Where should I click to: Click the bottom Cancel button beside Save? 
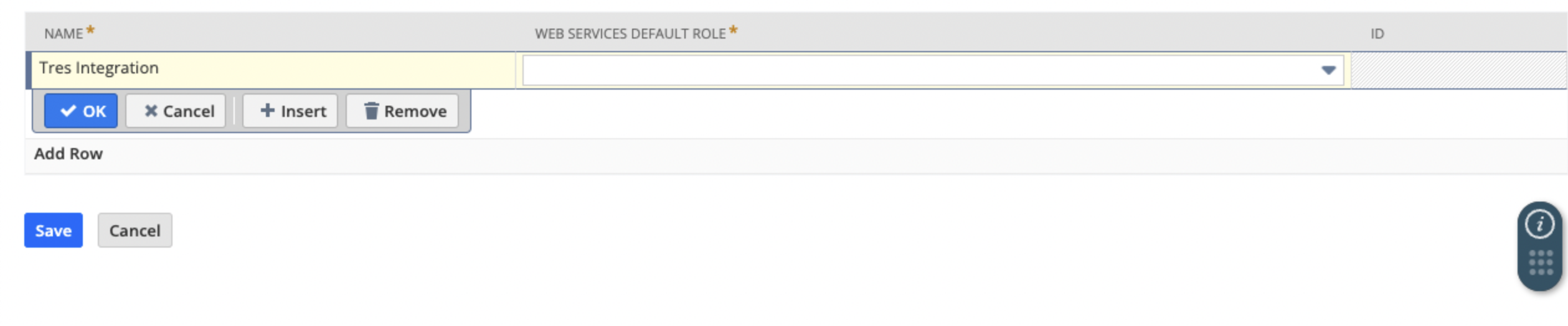pos(135,230)
